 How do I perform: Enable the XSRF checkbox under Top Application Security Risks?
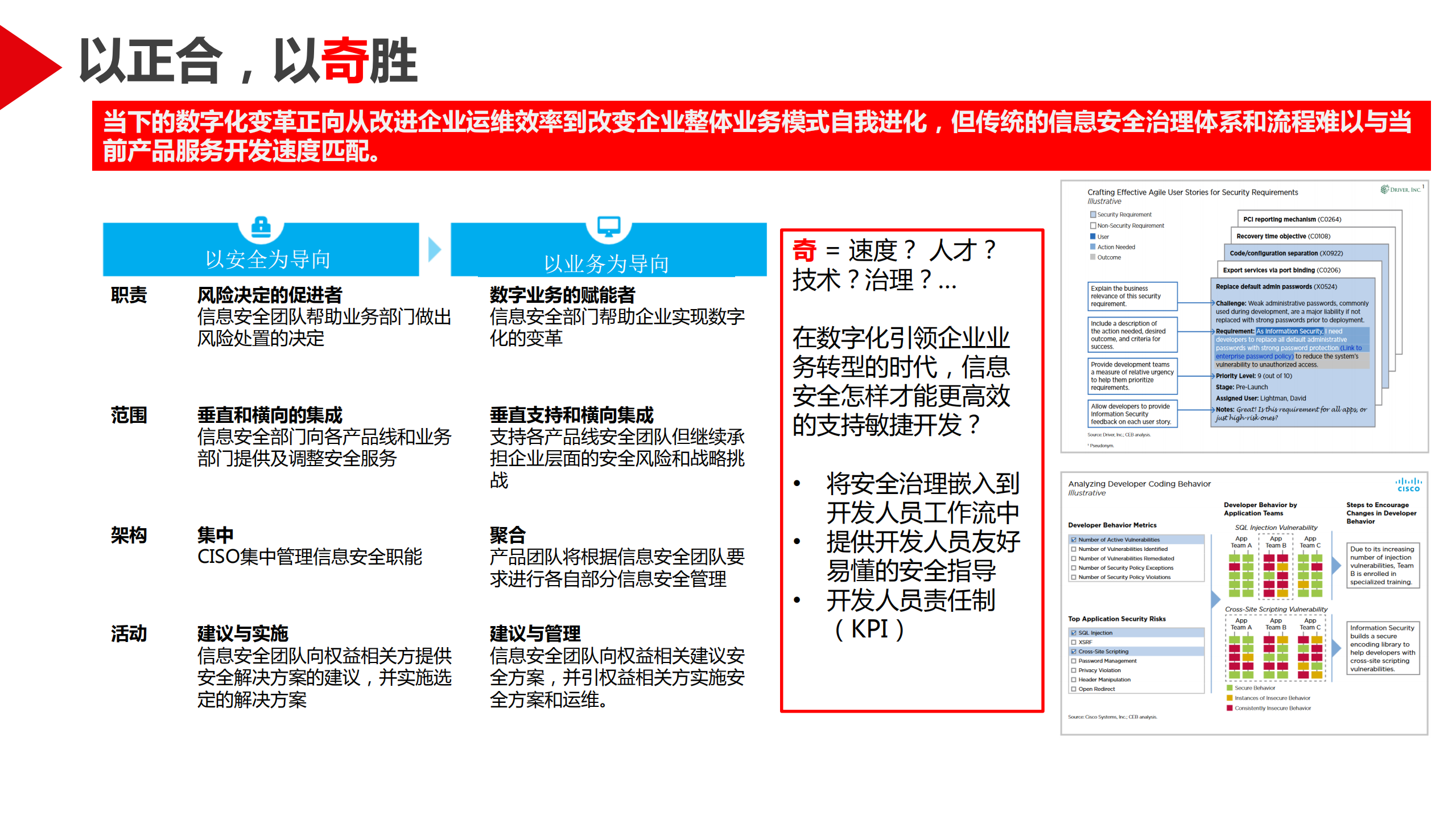[x=1073, y=642]
